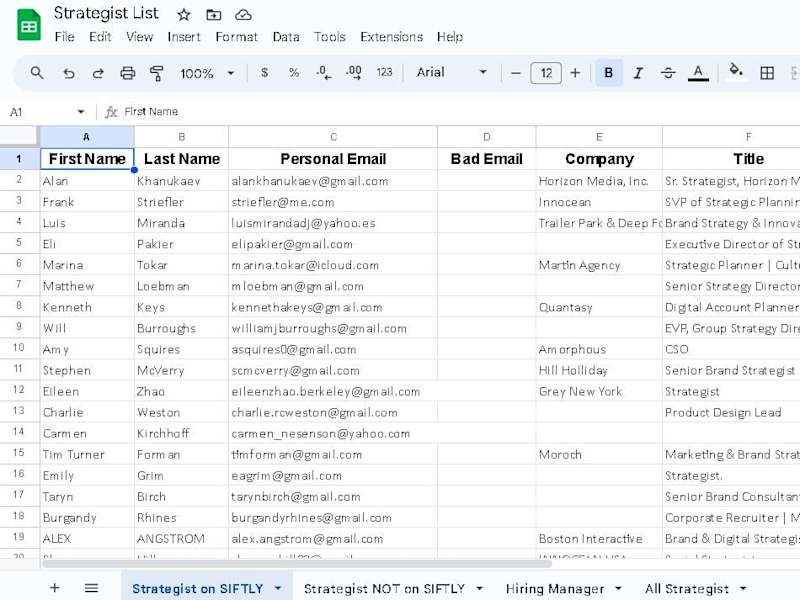Open the Edit menu
800x600 pixels.
coord(100,37)
